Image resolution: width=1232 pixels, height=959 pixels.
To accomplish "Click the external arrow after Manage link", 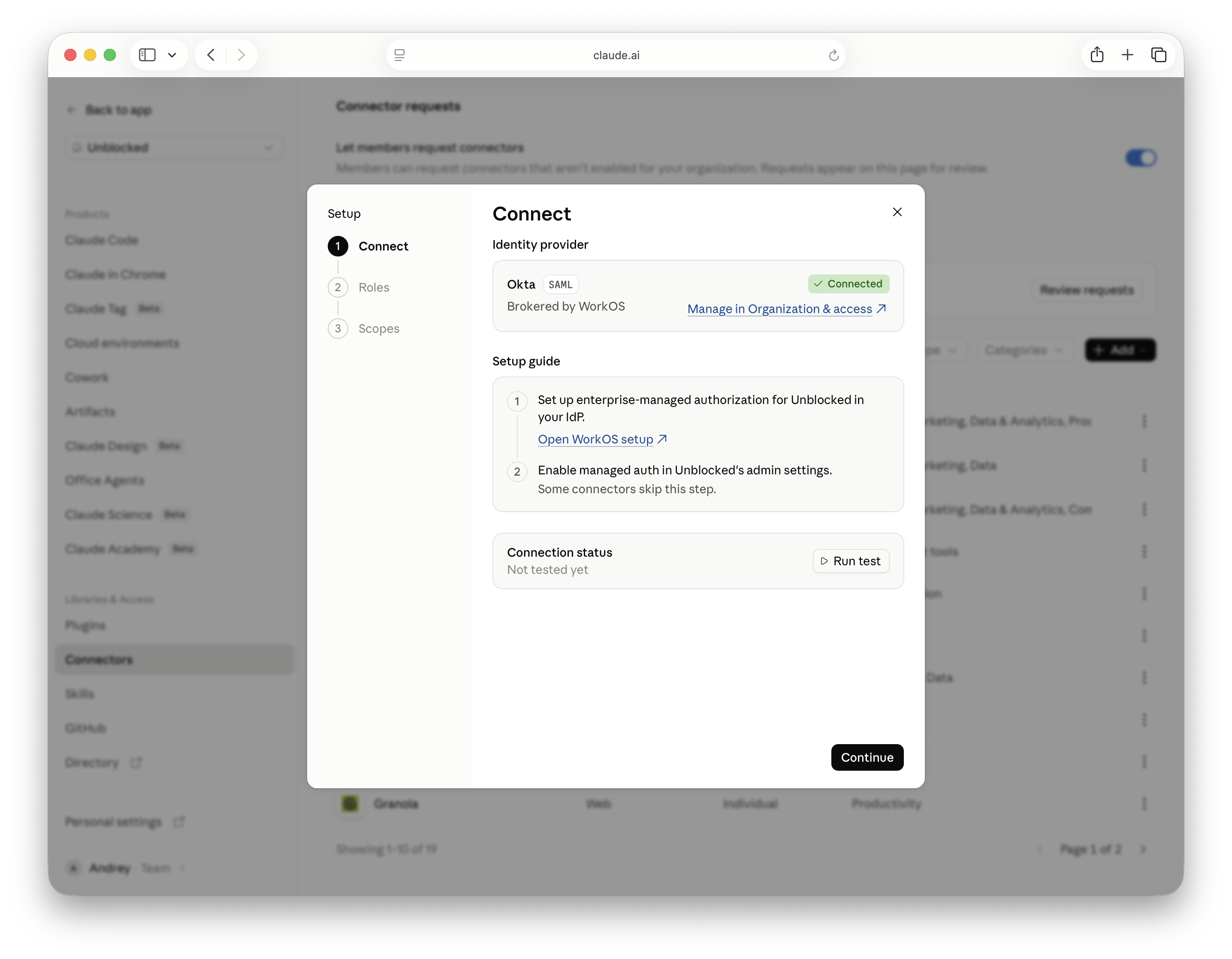I will click(881, 308).
